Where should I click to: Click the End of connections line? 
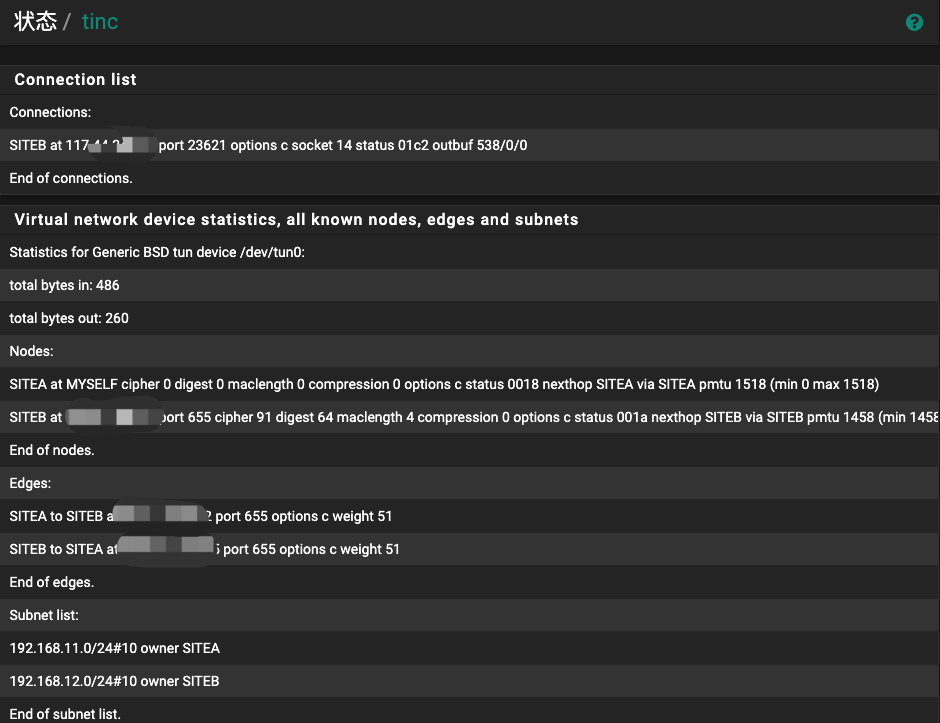coord(71,179)
